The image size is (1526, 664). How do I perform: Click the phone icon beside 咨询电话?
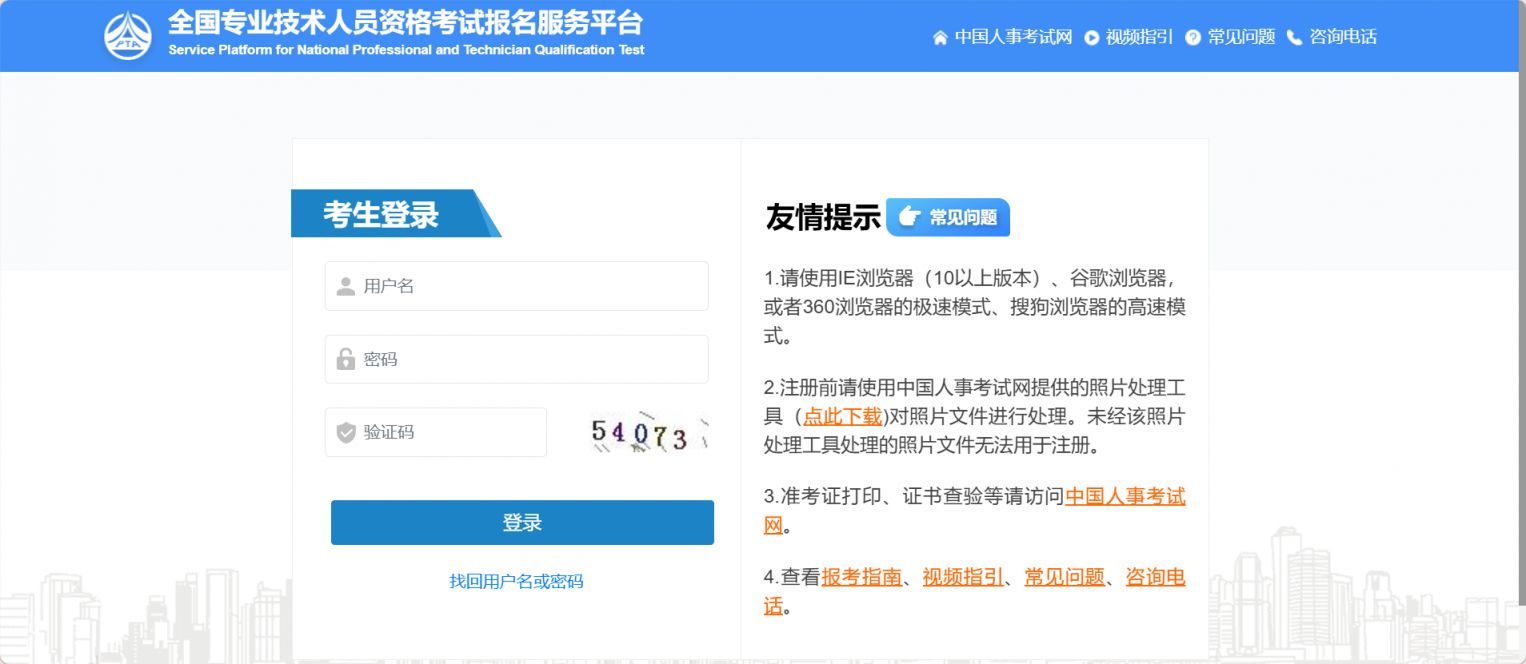click(x=1295, y=38)
